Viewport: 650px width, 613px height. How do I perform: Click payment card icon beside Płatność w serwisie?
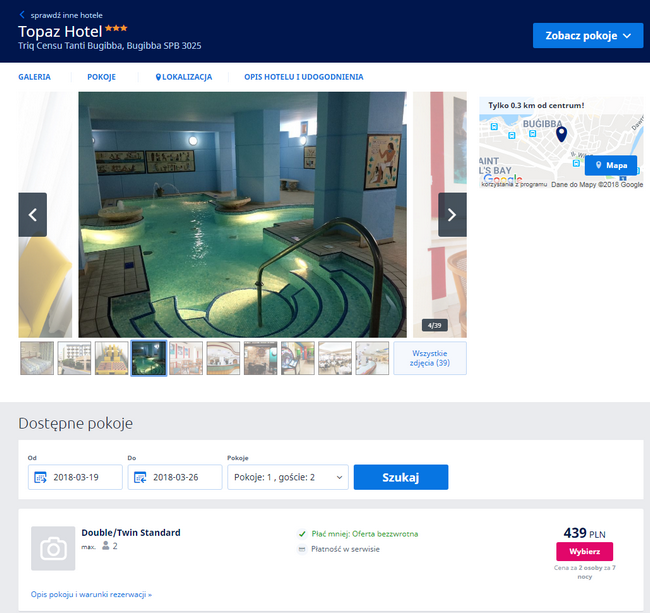point(302,549)
